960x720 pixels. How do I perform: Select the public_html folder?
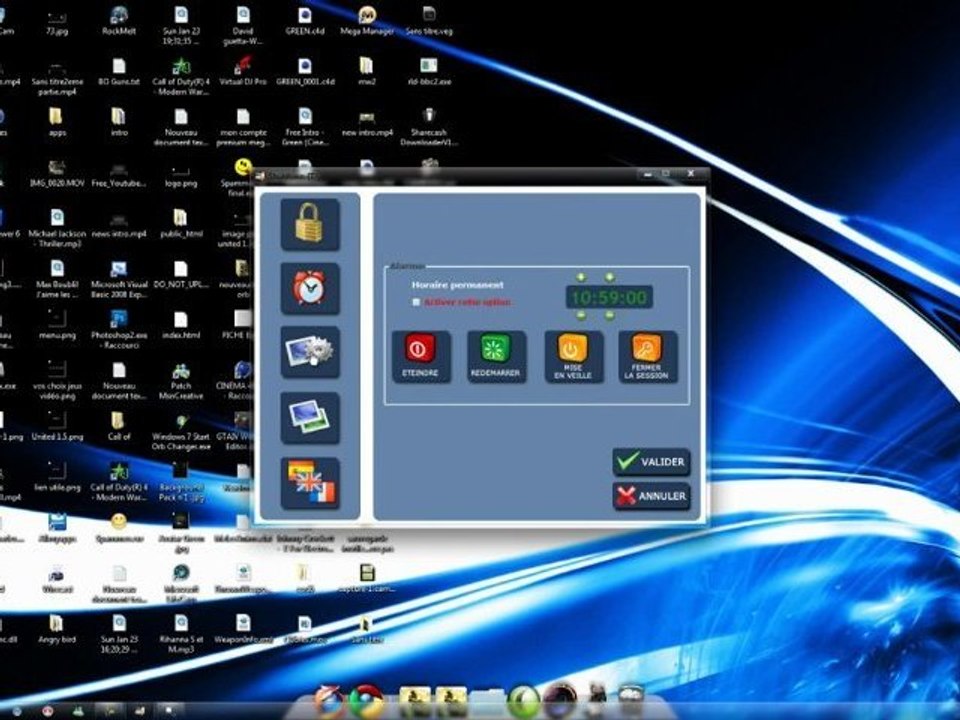[x=181, y=223]
